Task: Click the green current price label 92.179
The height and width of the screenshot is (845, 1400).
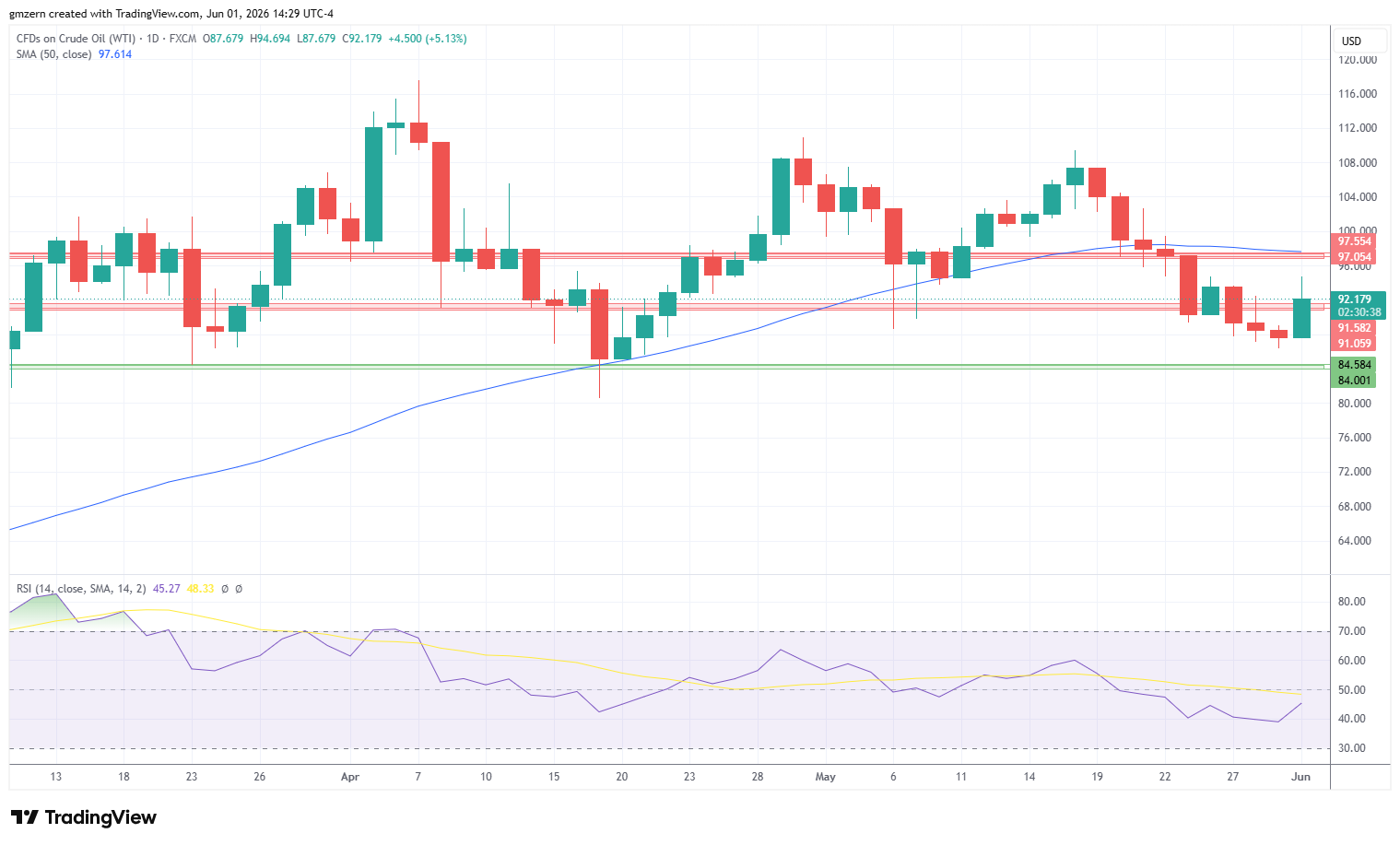Action: 1355,299
